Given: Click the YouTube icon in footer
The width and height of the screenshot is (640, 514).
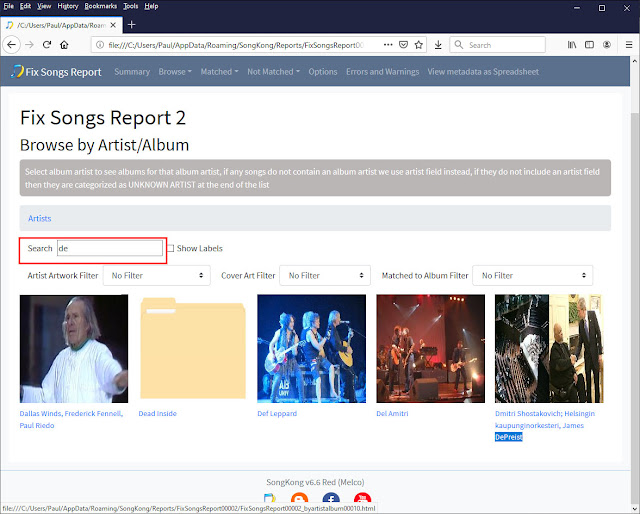Looking at the screenshot, I should 362,498.
